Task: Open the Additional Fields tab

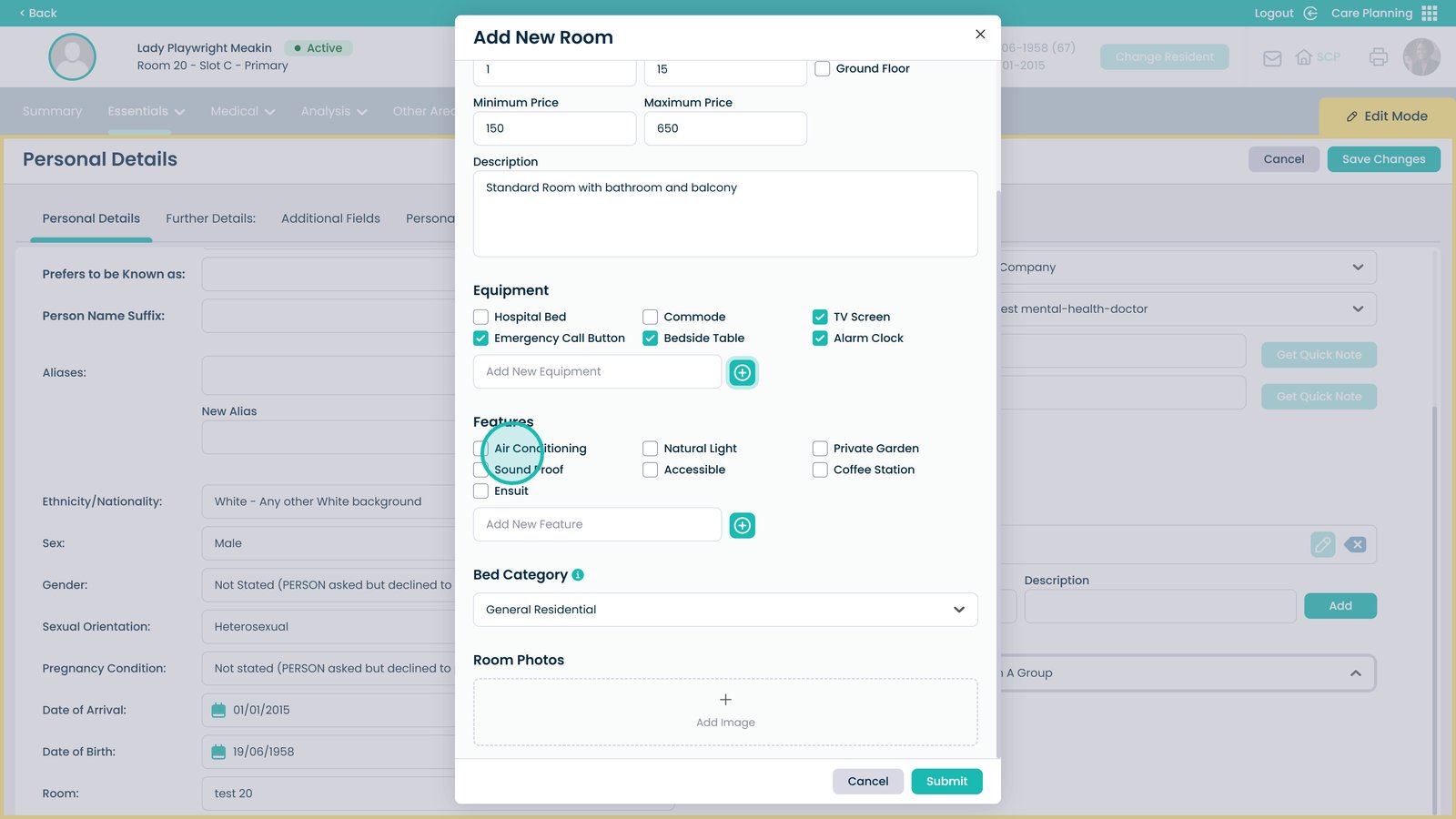Action: click(330, 218)
